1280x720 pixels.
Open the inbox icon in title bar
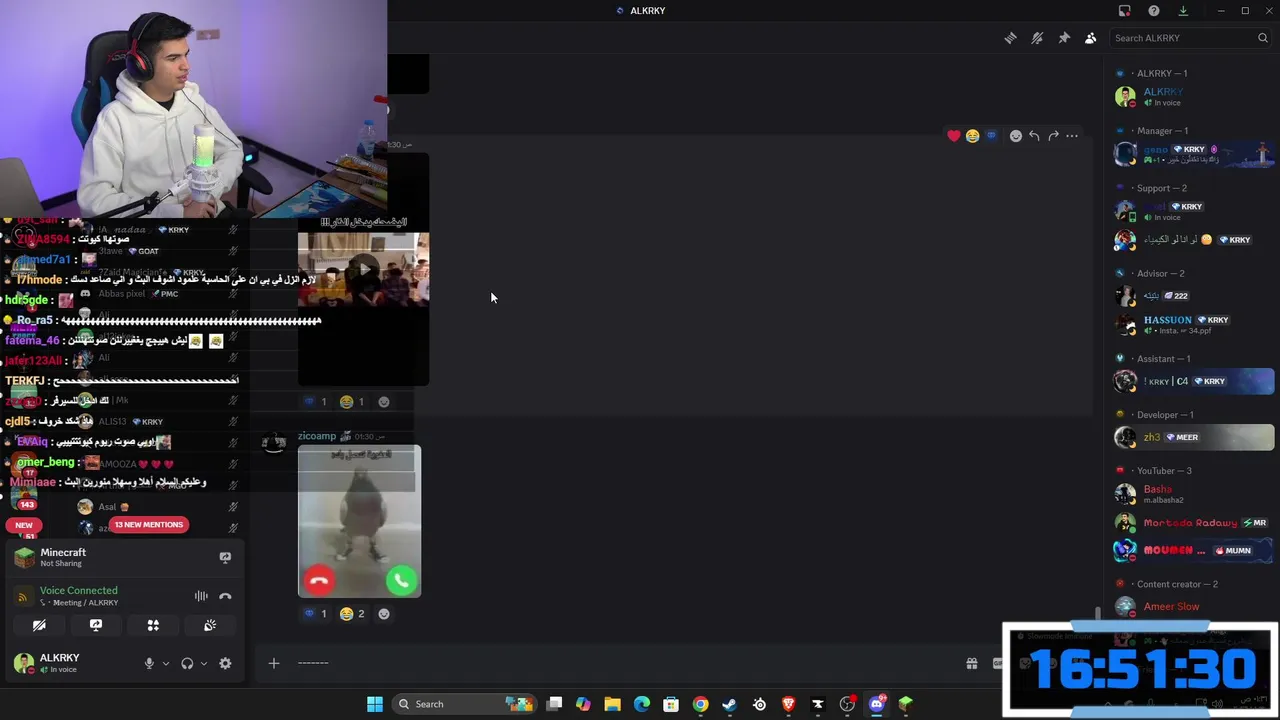tap(1125, 11)
